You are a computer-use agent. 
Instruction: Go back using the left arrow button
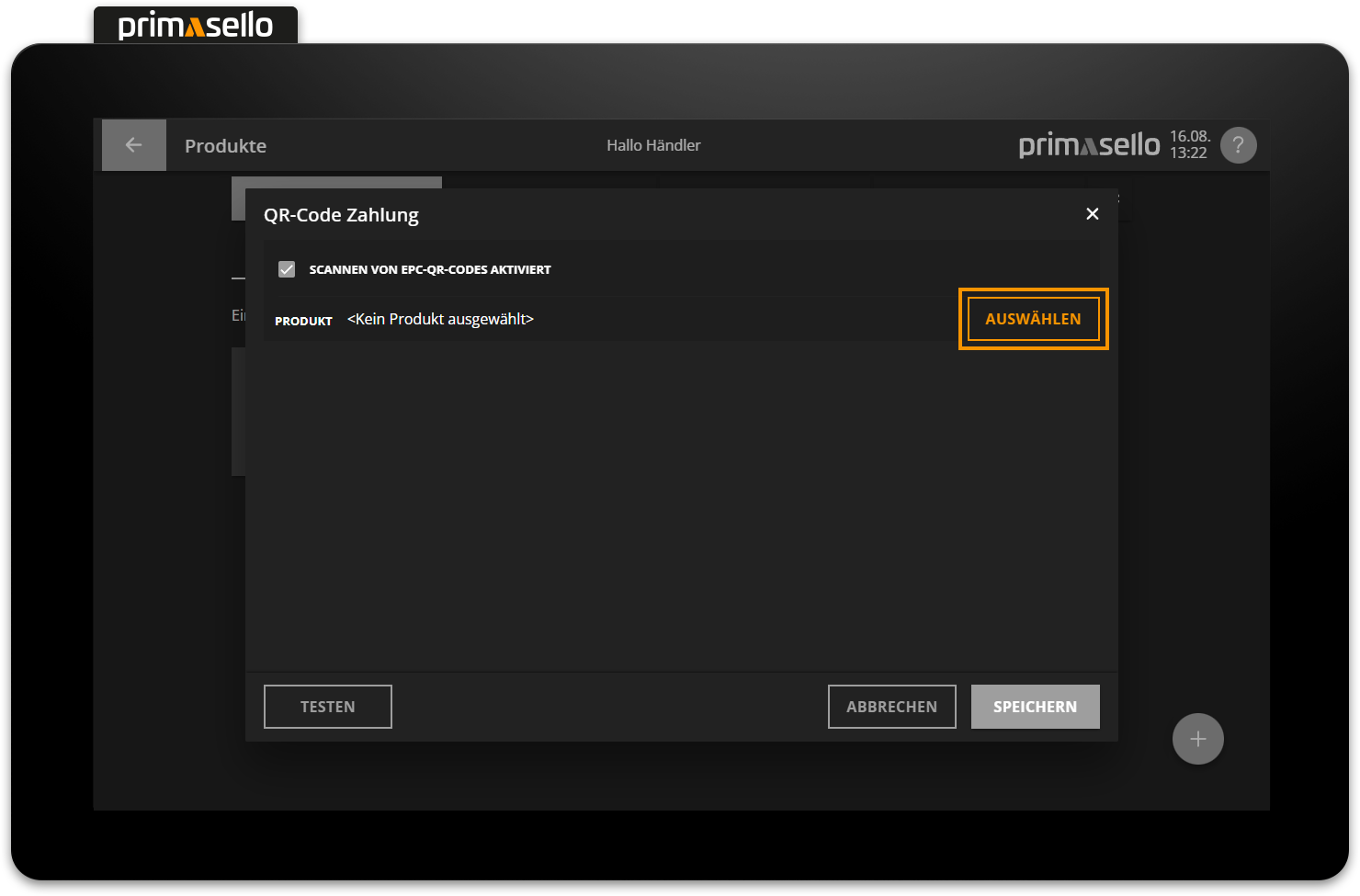[133, 145]
